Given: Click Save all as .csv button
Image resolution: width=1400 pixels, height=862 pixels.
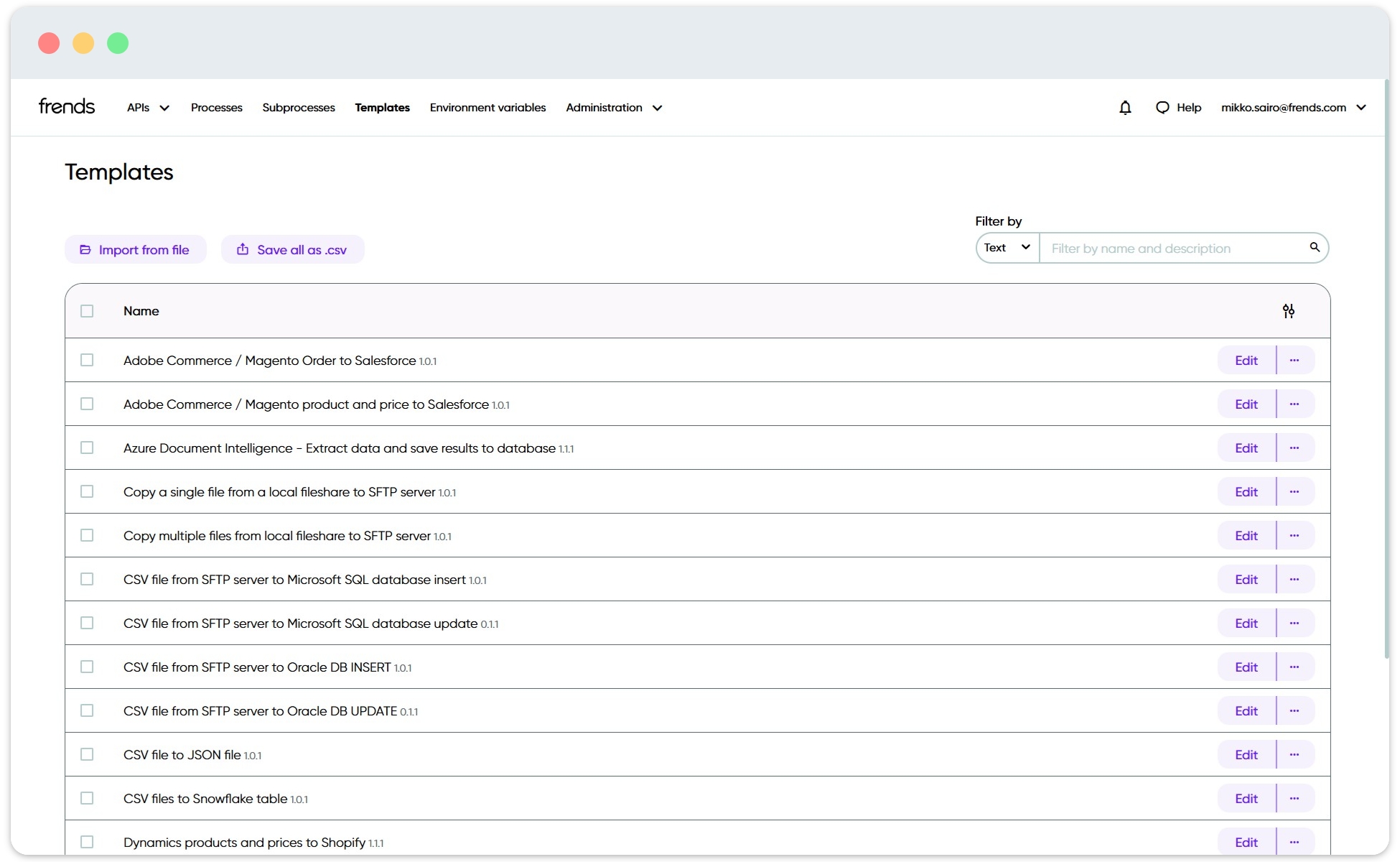Looking at the screenshot, I should click(292, 250).
